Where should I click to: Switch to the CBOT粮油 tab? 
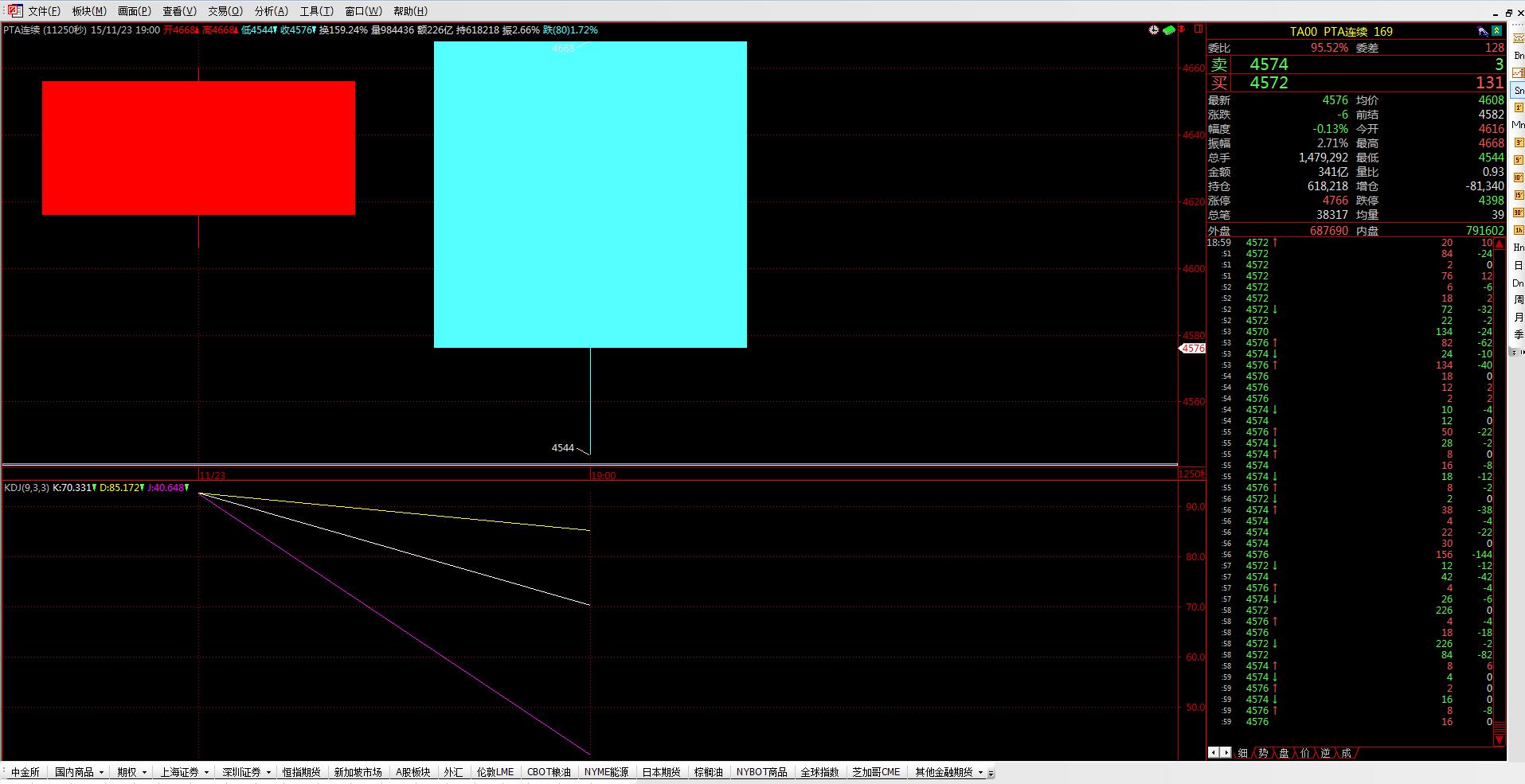point(549,772)
